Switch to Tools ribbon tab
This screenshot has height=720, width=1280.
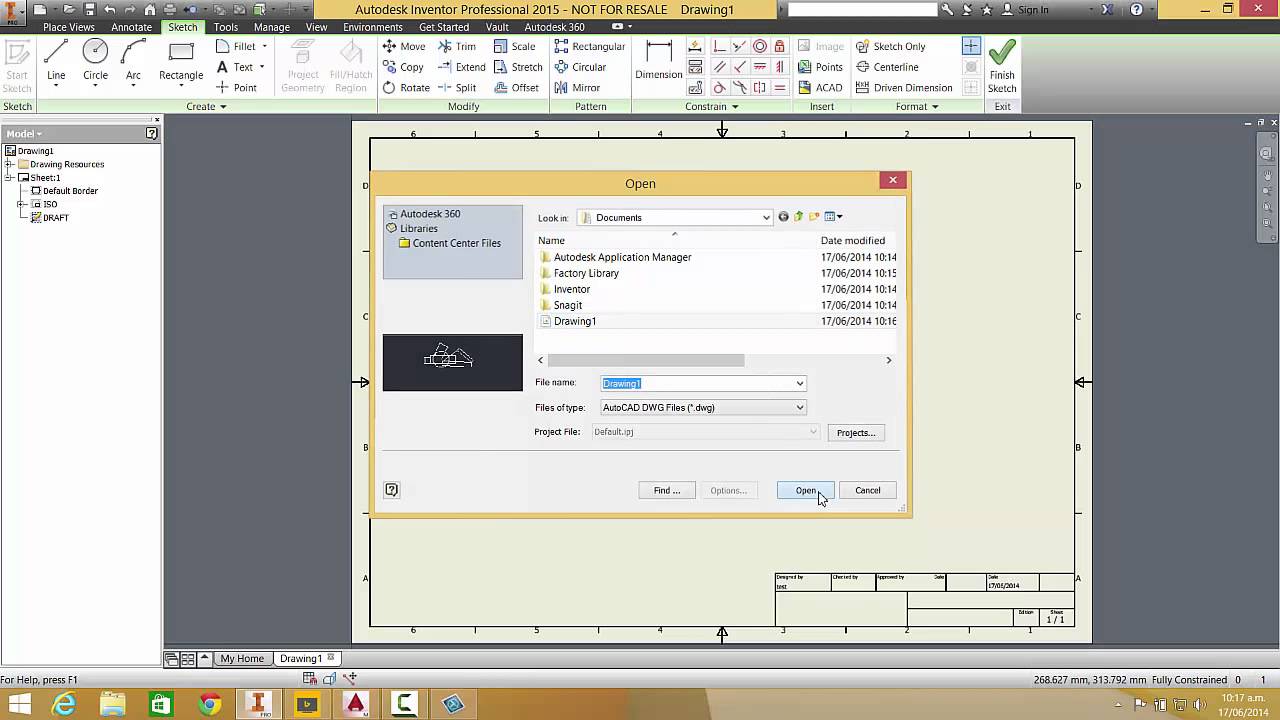[226, 27]
